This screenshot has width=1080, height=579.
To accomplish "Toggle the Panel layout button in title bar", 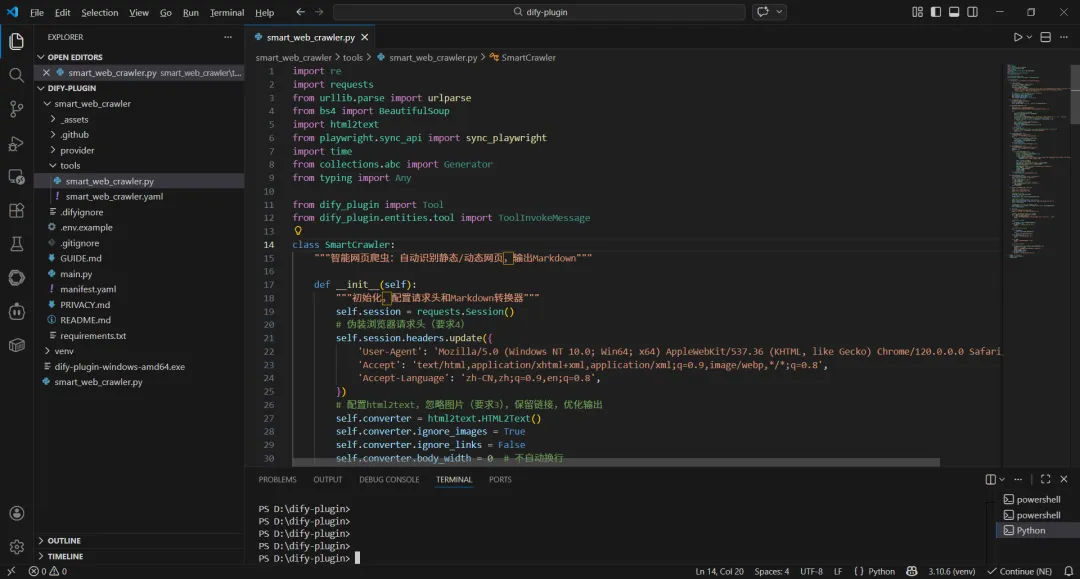I will 954,12.
